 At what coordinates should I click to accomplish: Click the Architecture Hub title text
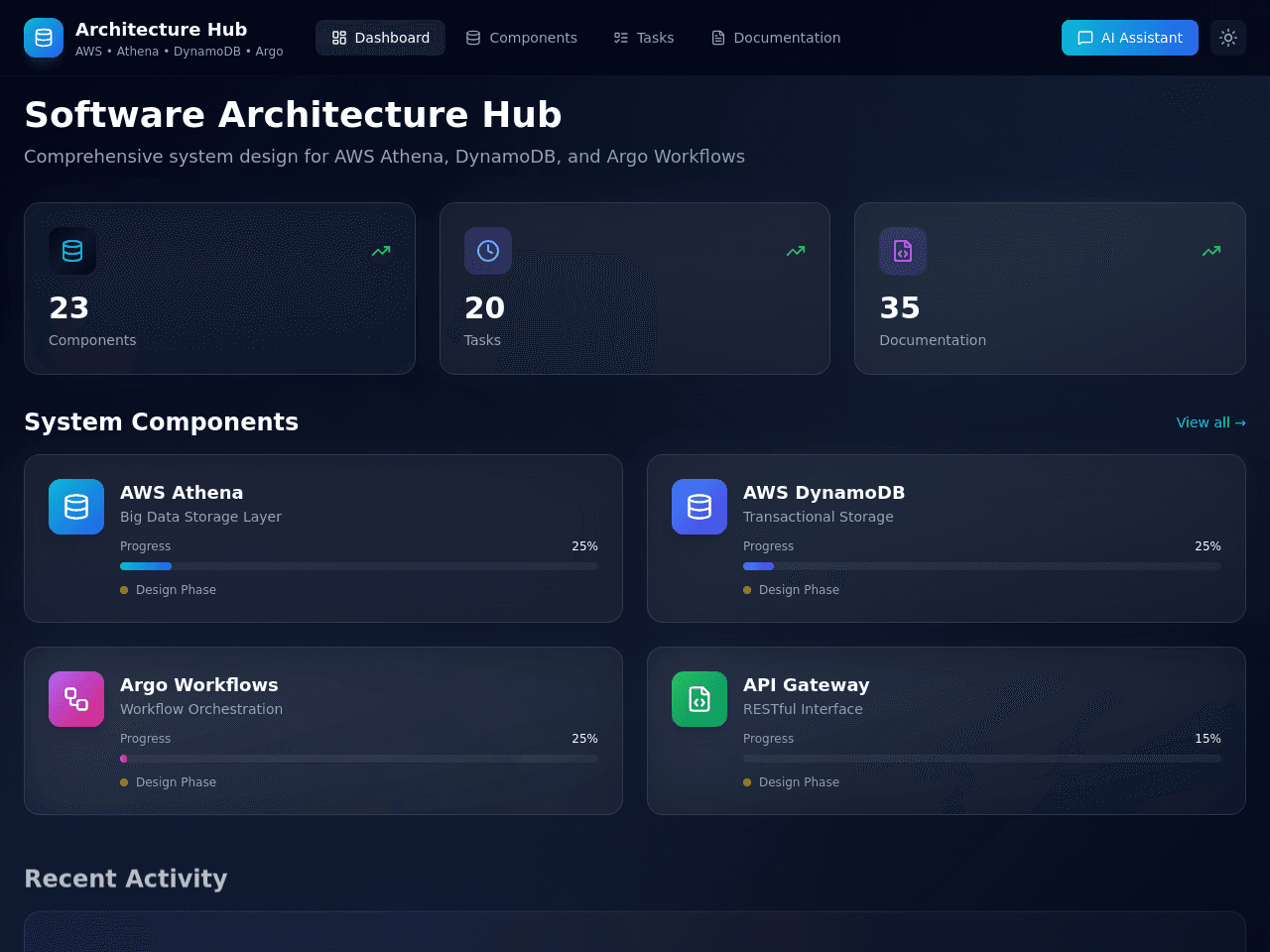click(161, 30)
